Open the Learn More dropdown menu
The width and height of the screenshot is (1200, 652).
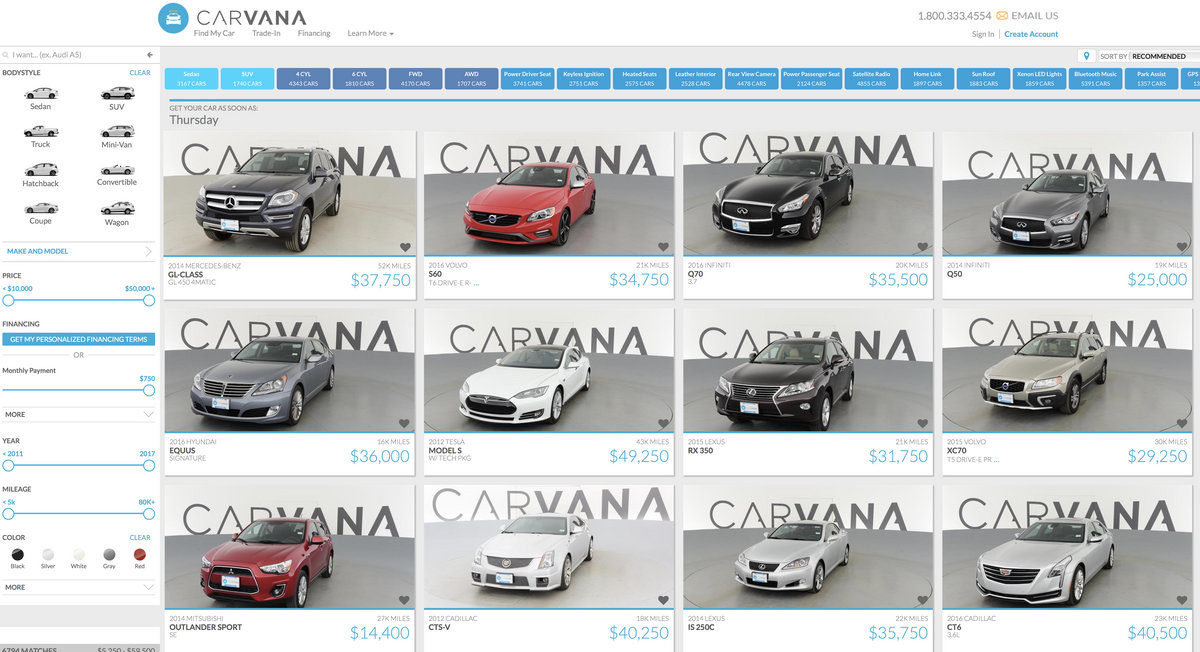[x=370, y=33]
